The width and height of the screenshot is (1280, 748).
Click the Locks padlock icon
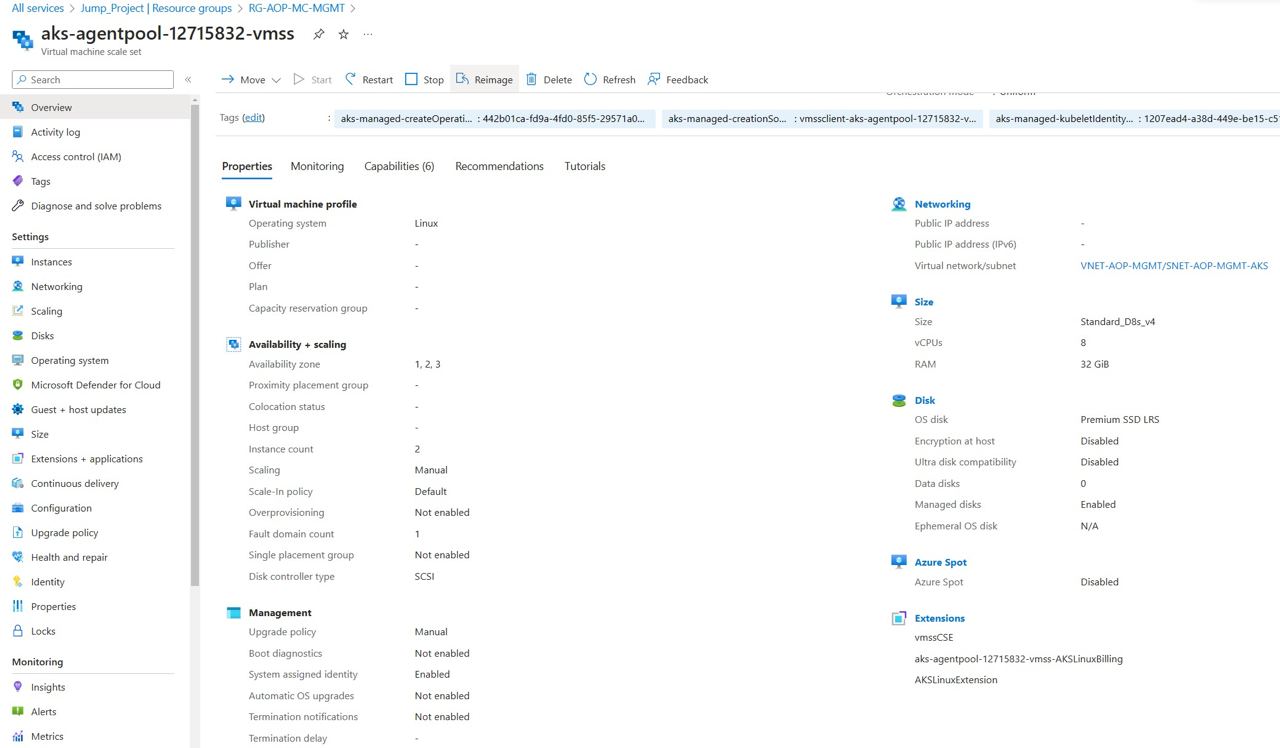coord(18,631)
